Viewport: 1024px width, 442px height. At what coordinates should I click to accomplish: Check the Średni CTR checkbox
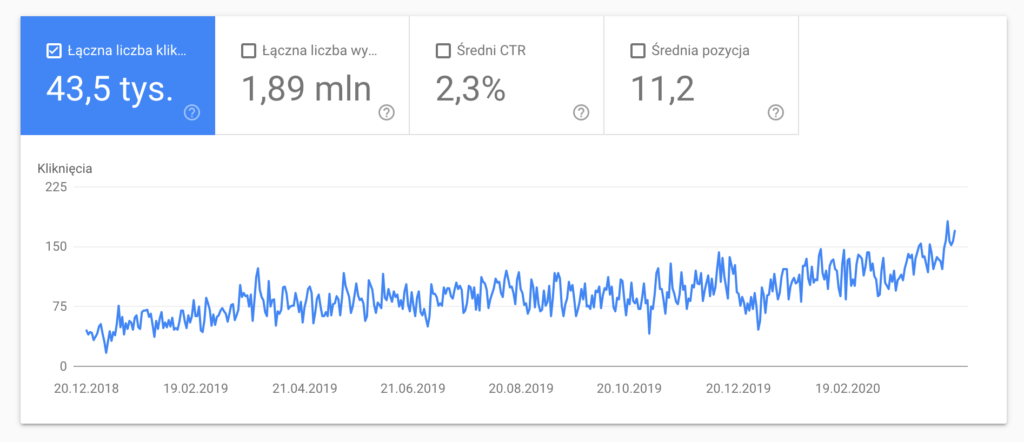pos(443,51)
